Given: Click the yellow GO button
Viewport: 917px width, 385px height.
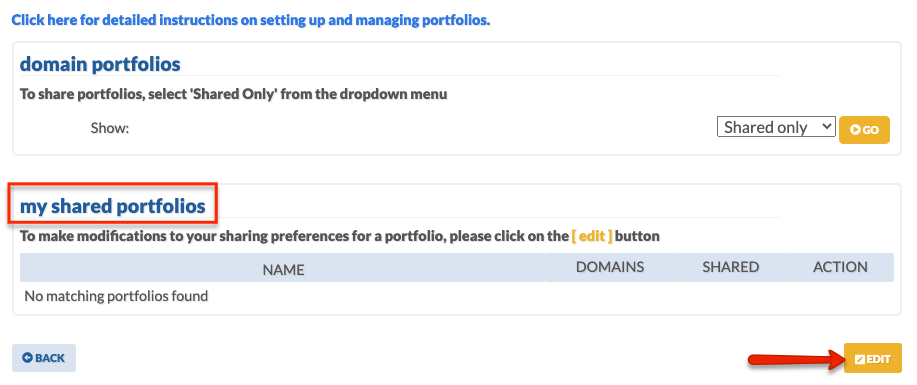Looking at the screenshot, I should [864, 130].
